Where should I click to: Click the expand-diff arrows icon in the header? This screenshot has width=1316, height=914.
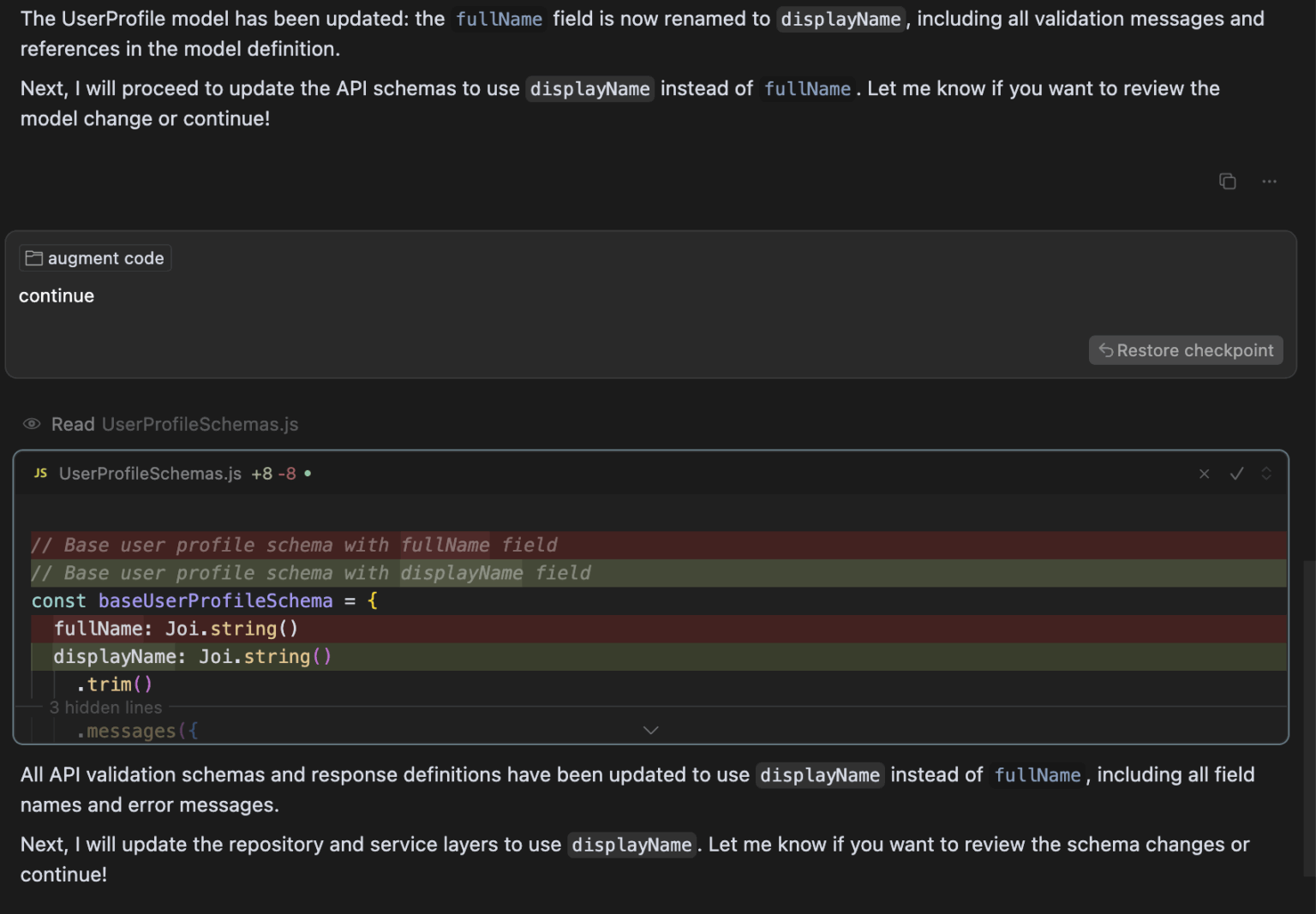click(1267, 473)
